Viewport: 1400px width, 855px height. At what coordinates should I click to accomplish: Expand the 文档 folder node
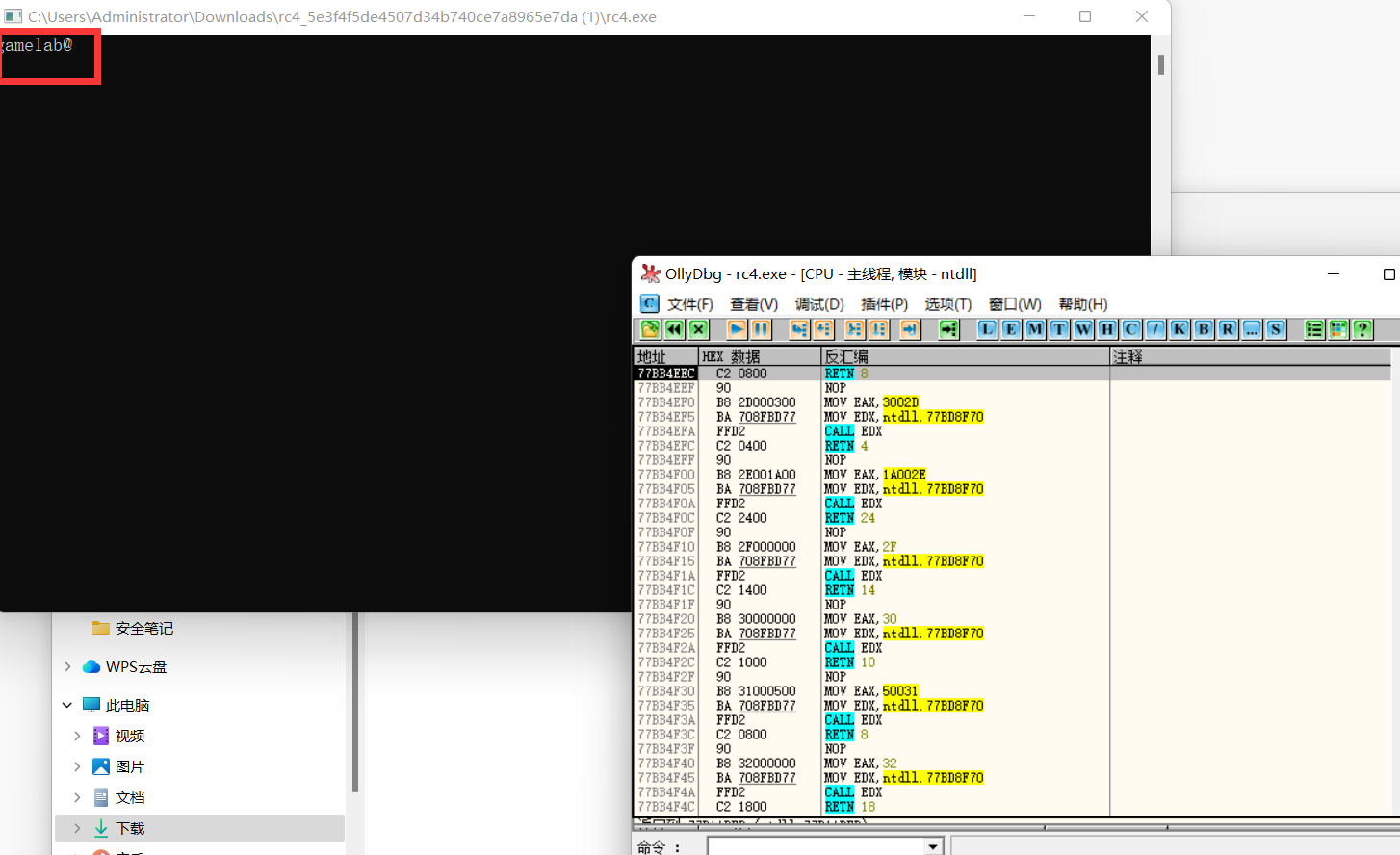pos(77,797)
